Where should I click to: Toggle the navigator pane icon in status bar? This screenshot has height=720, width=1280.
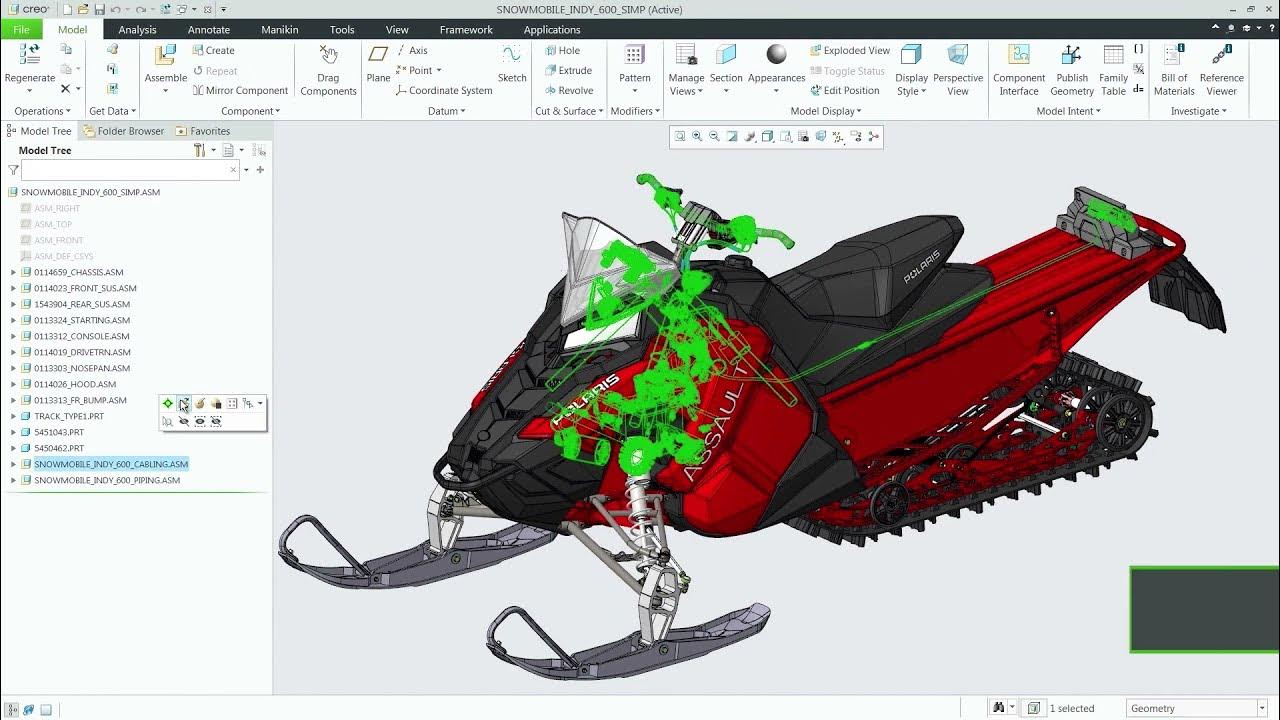pyautogui.click(x=12, y=709)
